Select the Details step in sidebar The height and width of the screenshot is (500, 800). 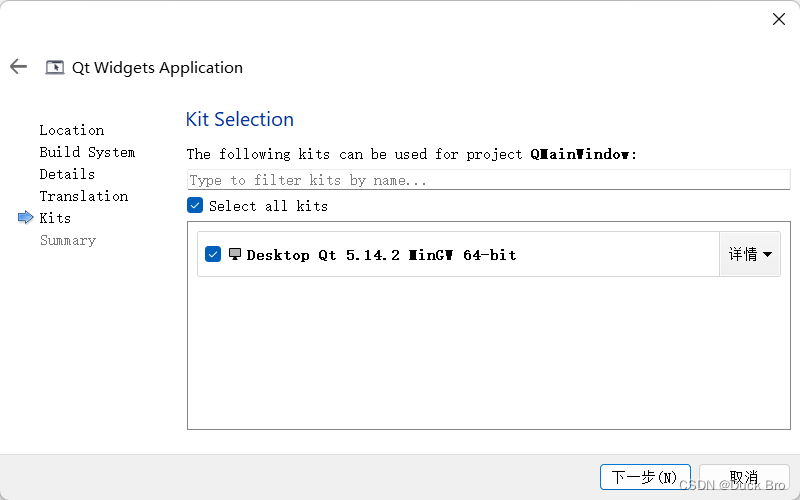[x=67, y=174]
